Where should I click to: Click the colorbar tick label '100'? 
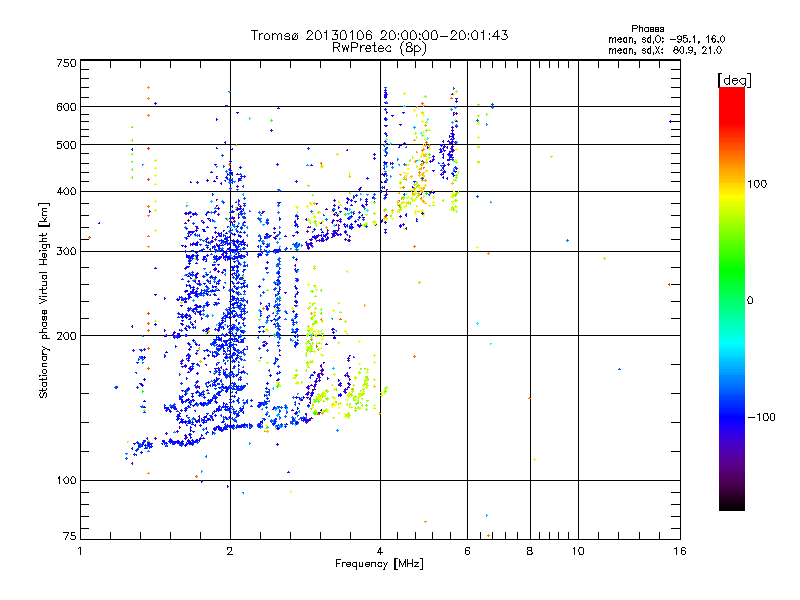point(757,184)
